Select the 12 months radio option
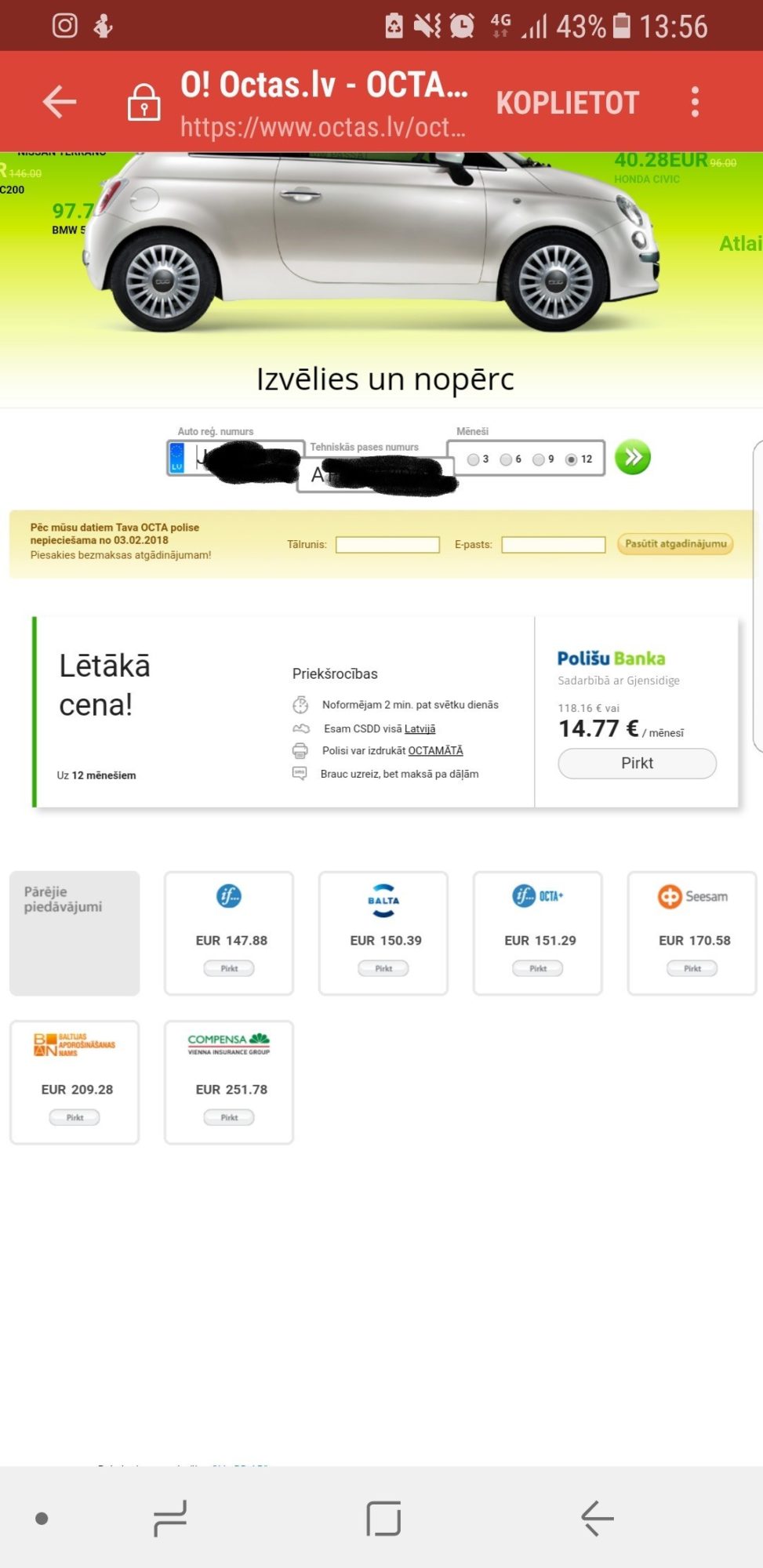 pos(571,459)
